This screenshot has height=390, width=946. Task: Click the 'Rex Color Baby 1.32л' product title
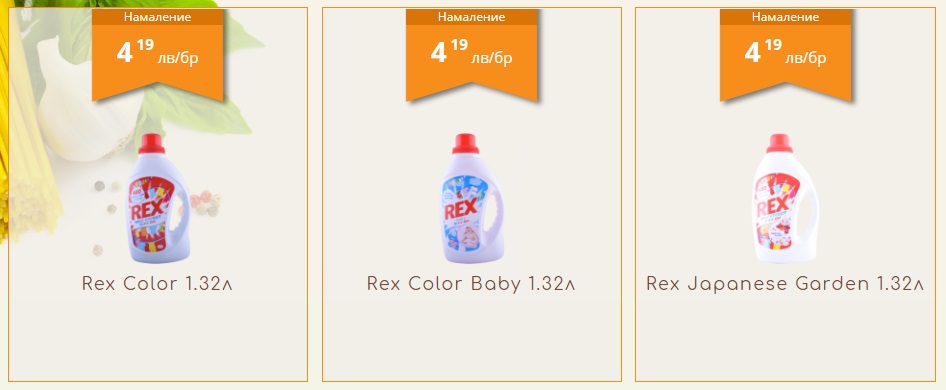tap(471, 284)
